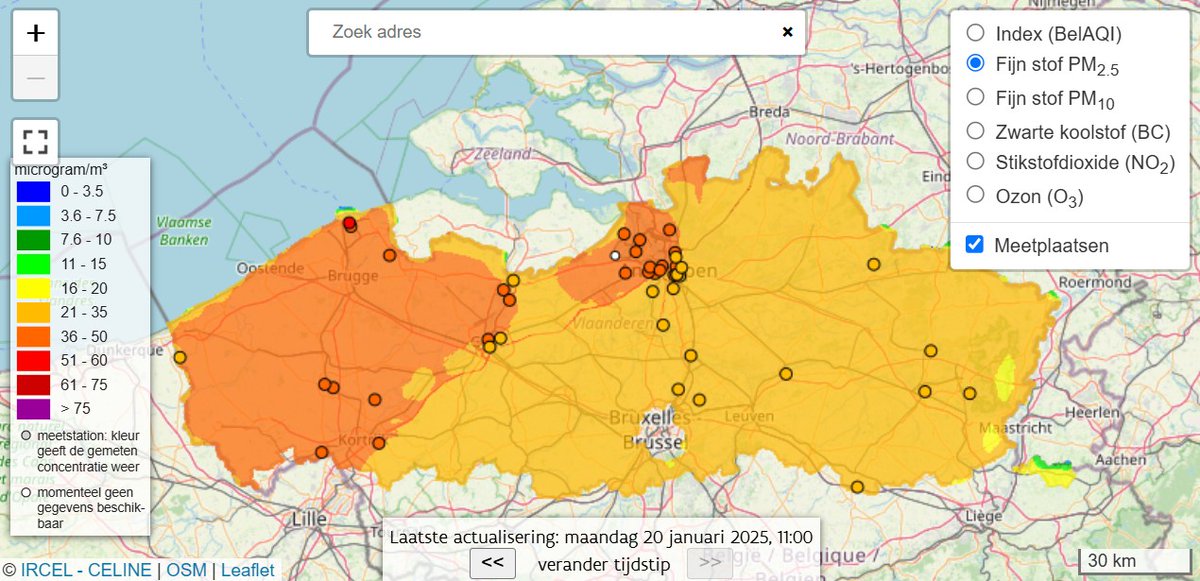Viewport: 1200px width, 581px height.
Task: Click the Bruxelles Brussel map label
Action: point(652,428)
